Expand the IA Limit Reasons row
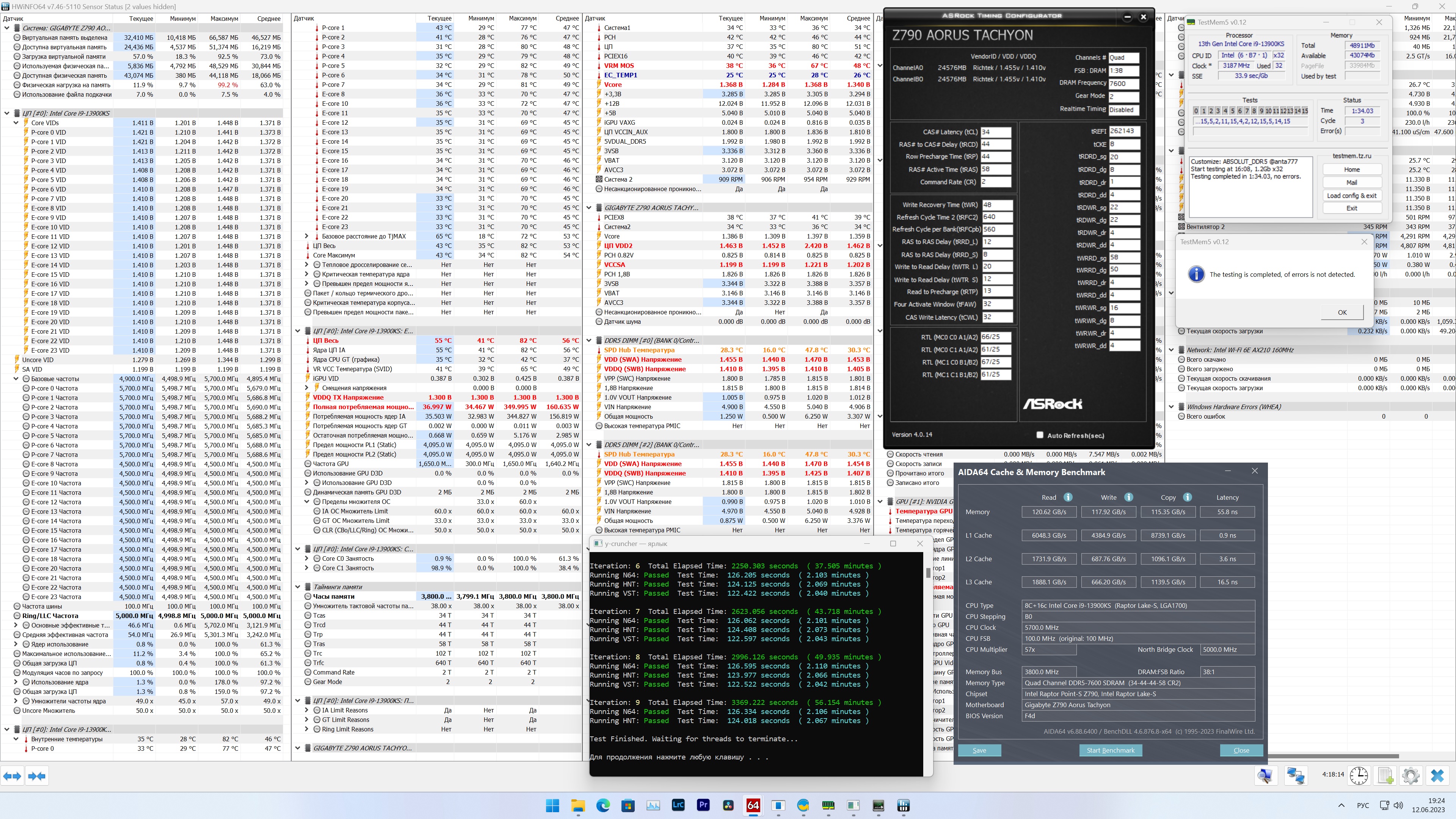The image size is (1456, 819). (307, 710)
